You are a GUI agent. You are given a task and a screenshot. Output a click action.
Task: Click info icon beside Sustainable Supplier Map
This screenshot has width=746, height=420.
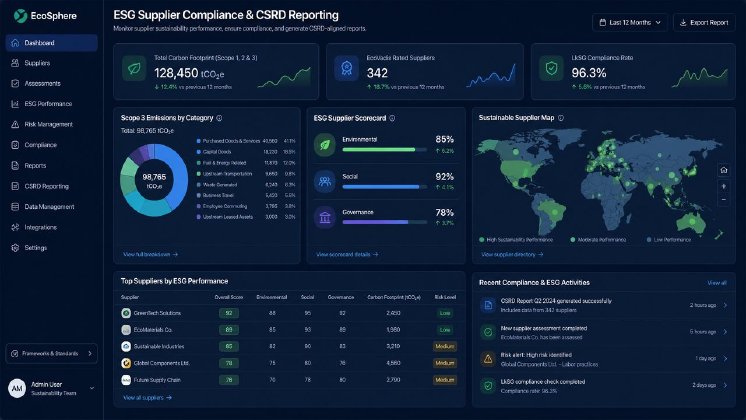coord(561,117)
